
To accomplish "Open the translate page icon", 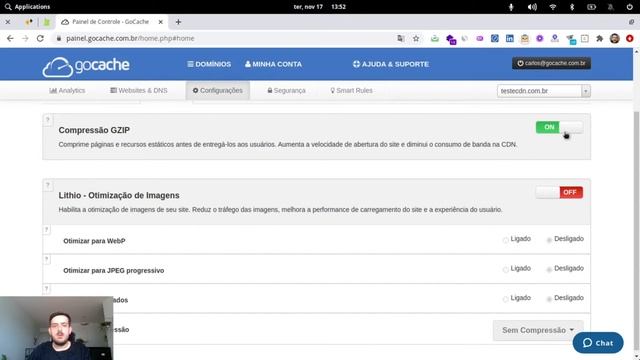I will pyautogui.click(x=401, y=38).
